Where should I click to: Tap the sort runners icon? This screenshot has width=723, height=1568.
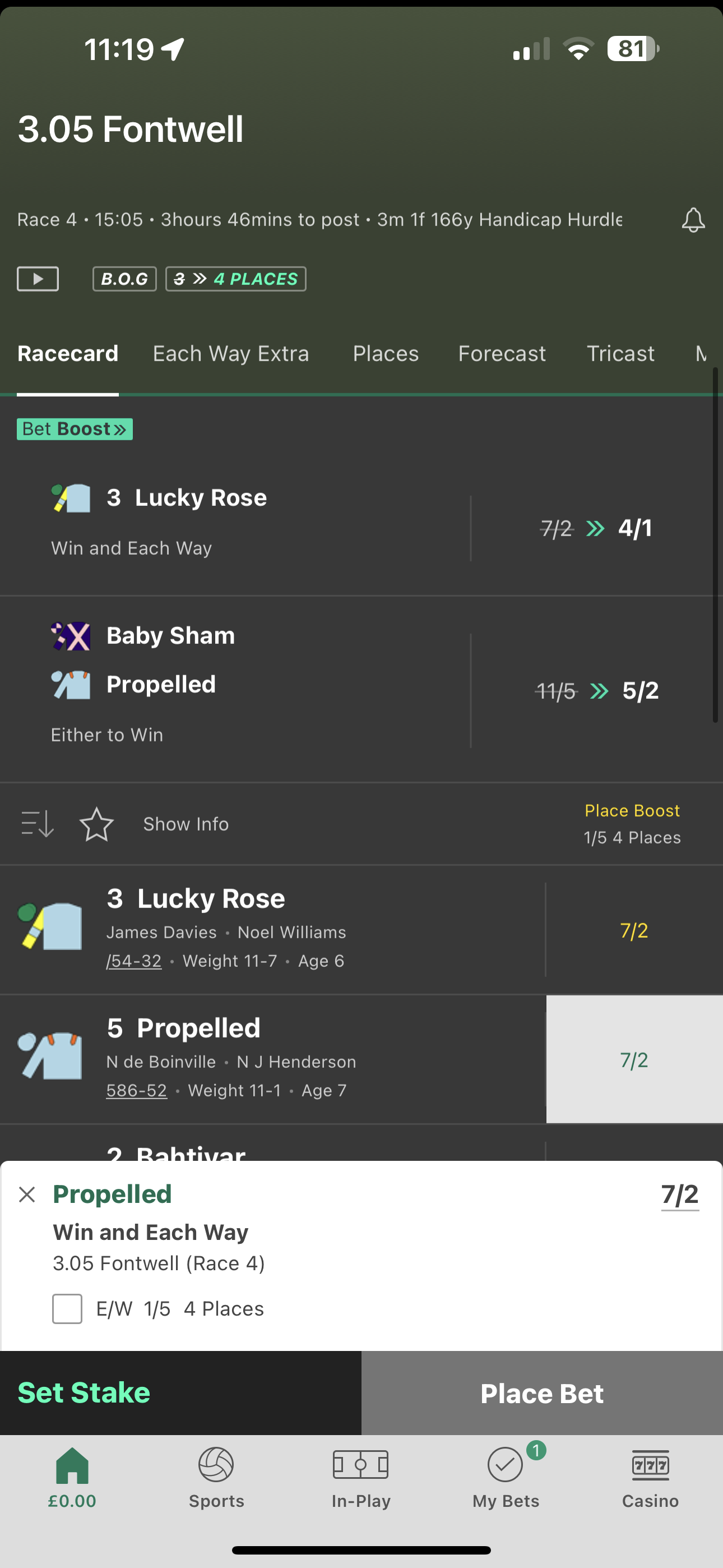pos(38,824)
